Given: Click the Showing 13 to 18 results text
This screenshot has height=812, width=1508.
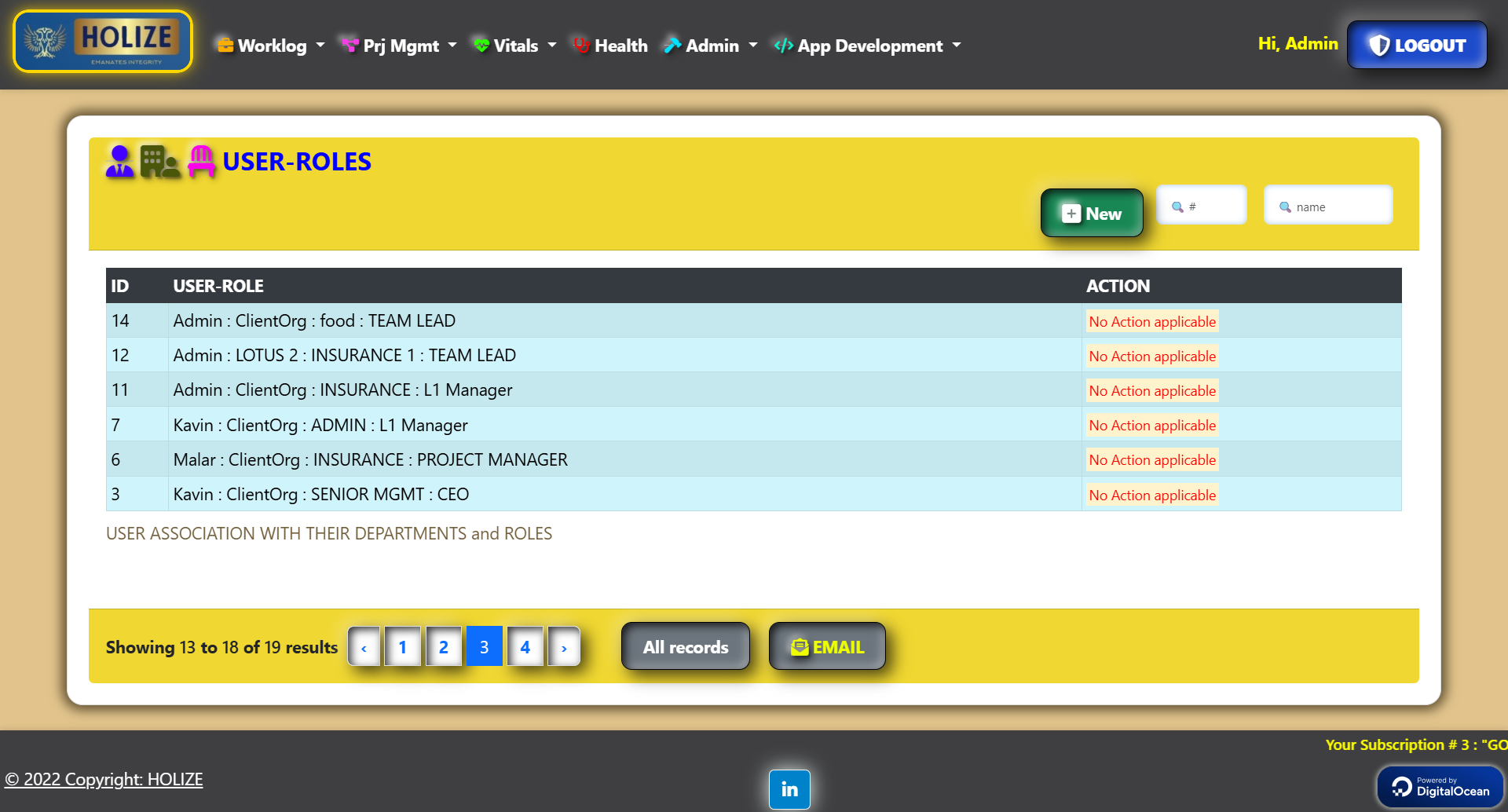Looking at the screenshot, I should click(221, 647).
